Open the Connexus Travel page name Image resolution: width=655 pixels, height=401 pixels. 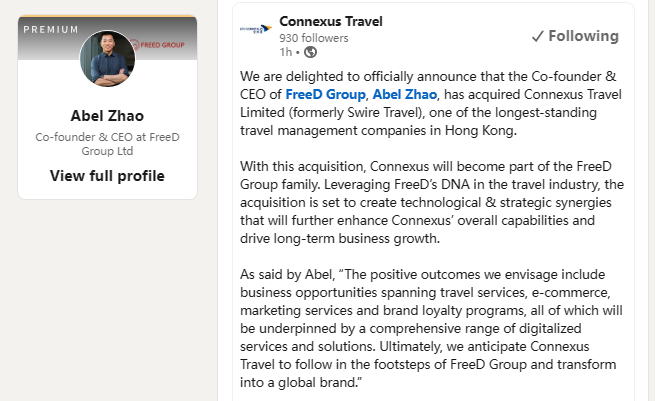coord(331,21)
